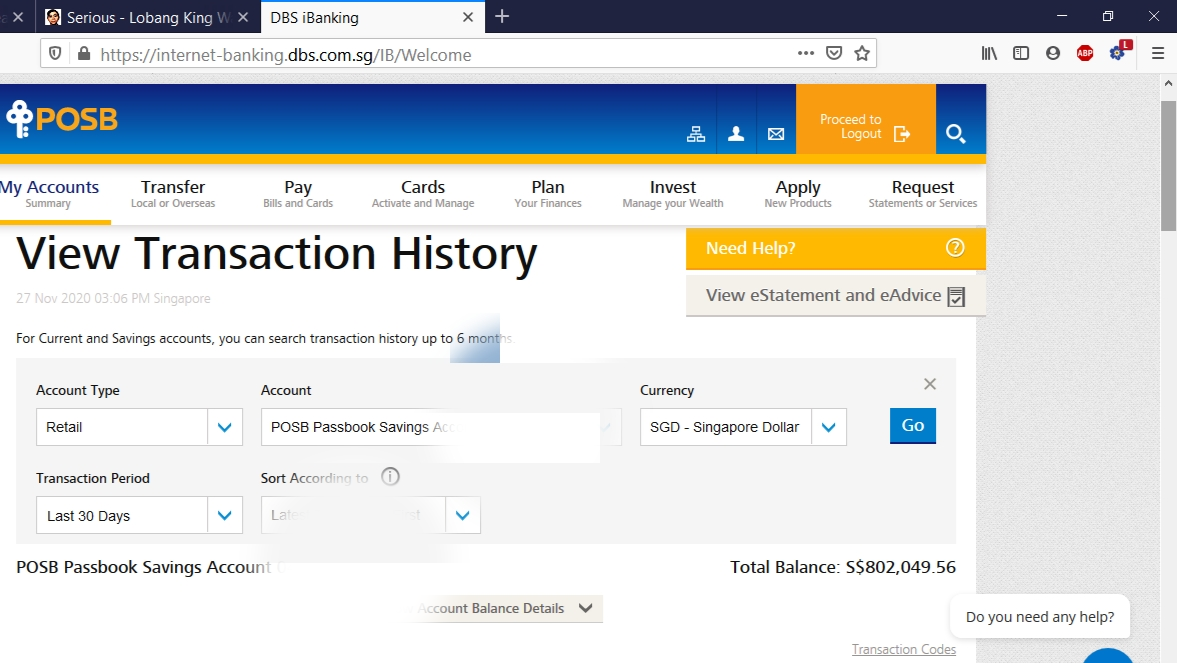Expand the Account Type dropdown
The width and height of the screenshot is (1177, 663).
tap(224, 427)
